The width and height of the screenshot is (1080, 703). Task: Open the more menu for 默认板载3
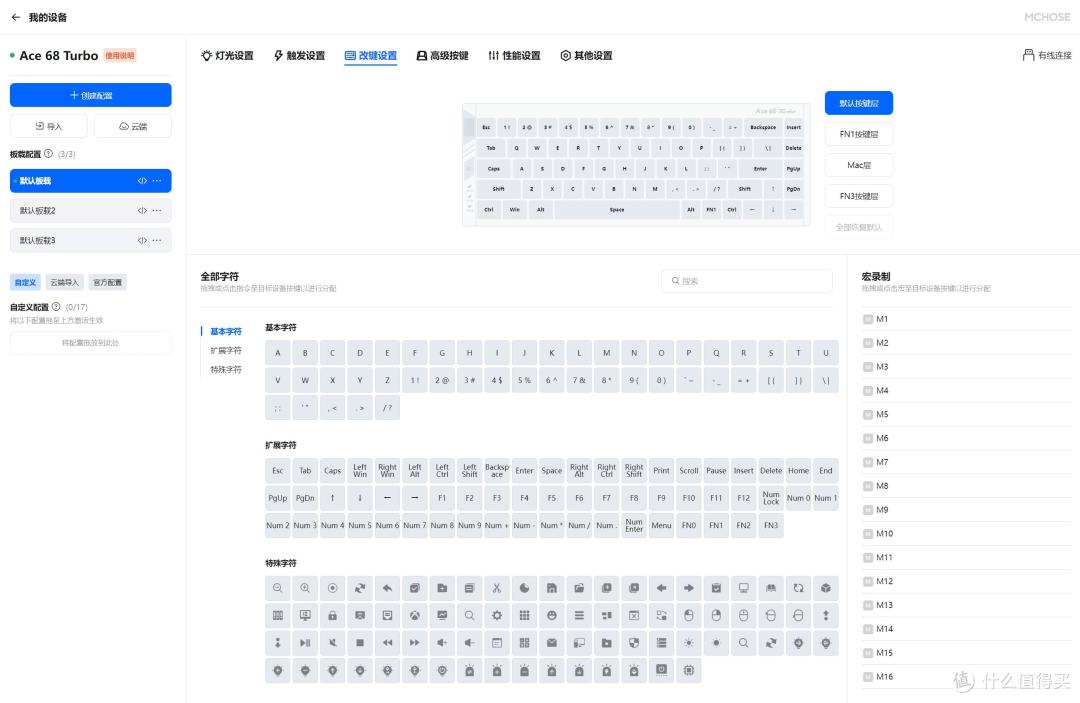tap(157, 240)
